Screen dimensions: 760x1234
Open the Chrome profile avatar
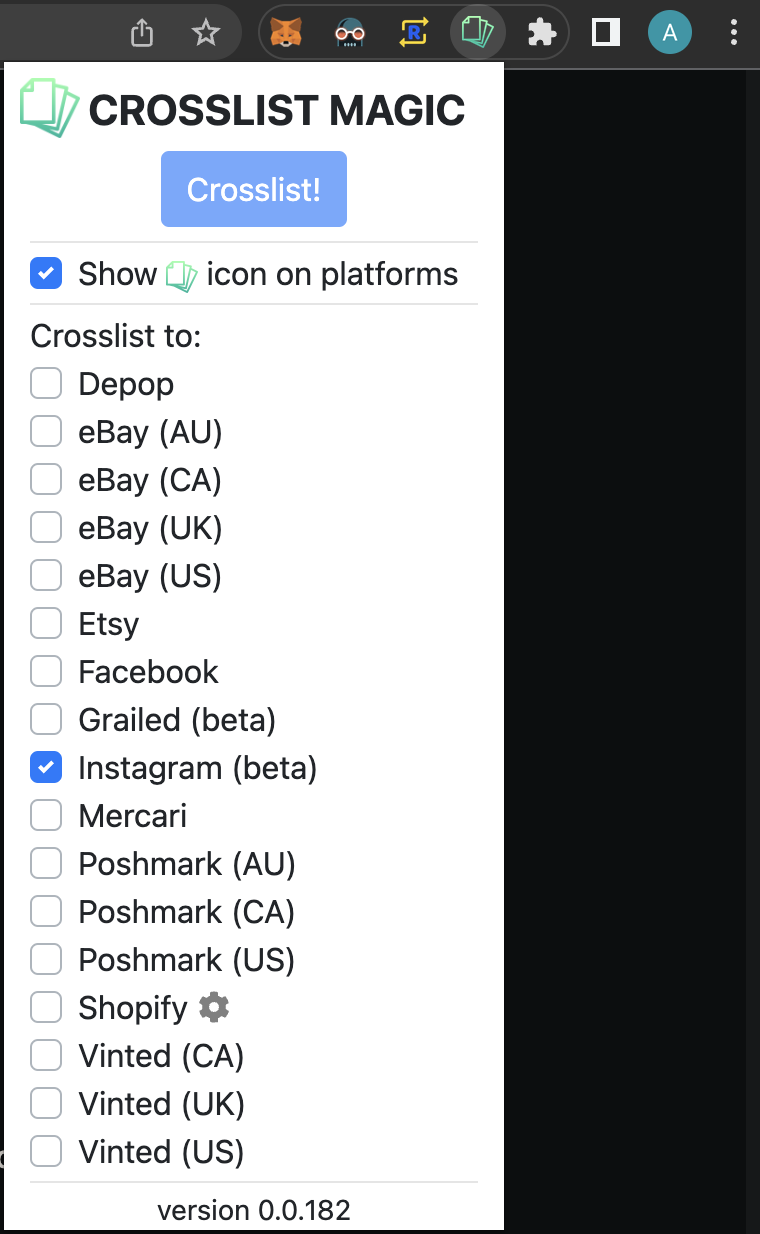click(x=669, y=33)
